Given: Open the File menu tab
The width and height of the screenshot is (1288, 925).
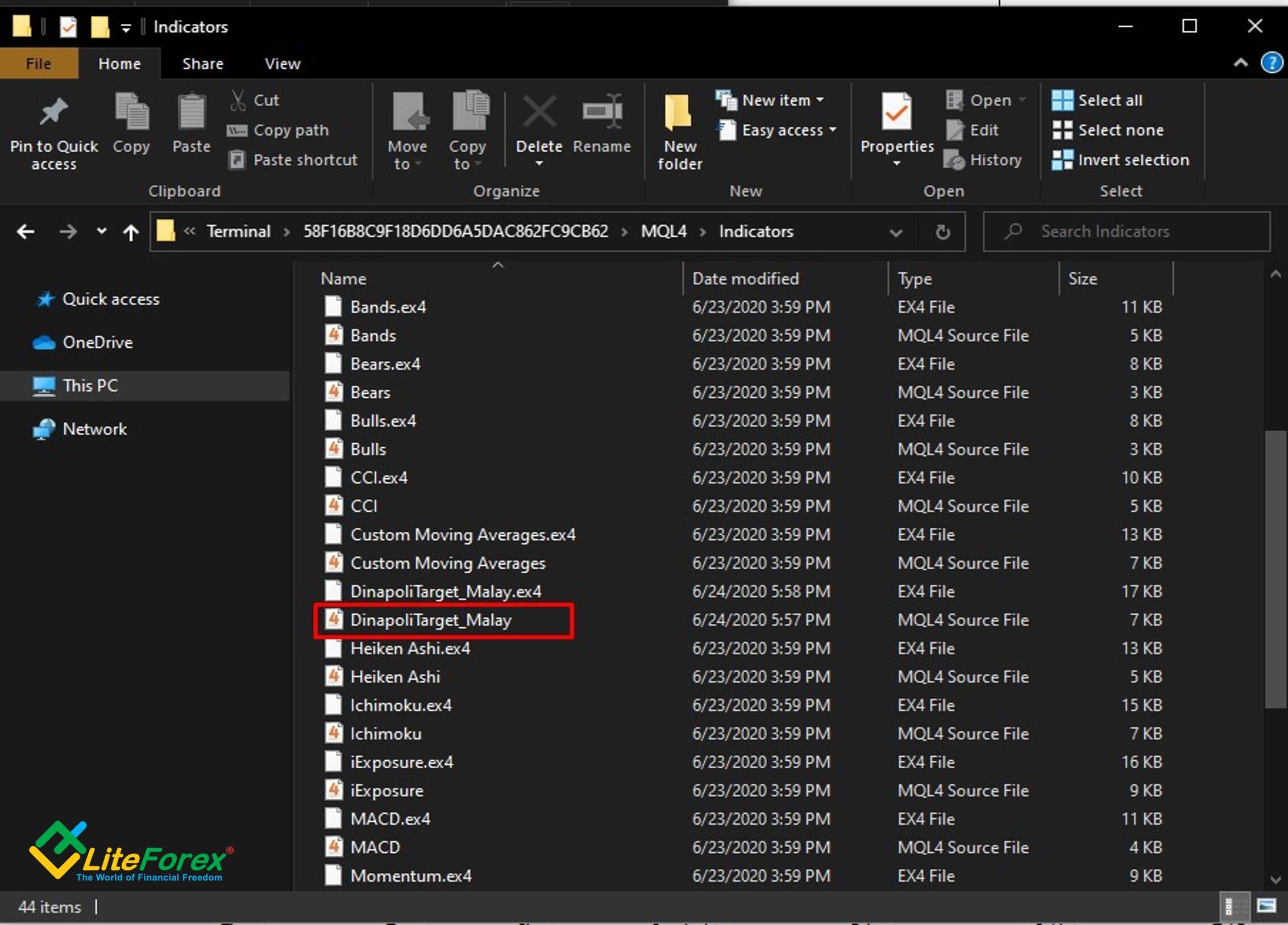Looking at the screenshot, I should click(38, 64).
